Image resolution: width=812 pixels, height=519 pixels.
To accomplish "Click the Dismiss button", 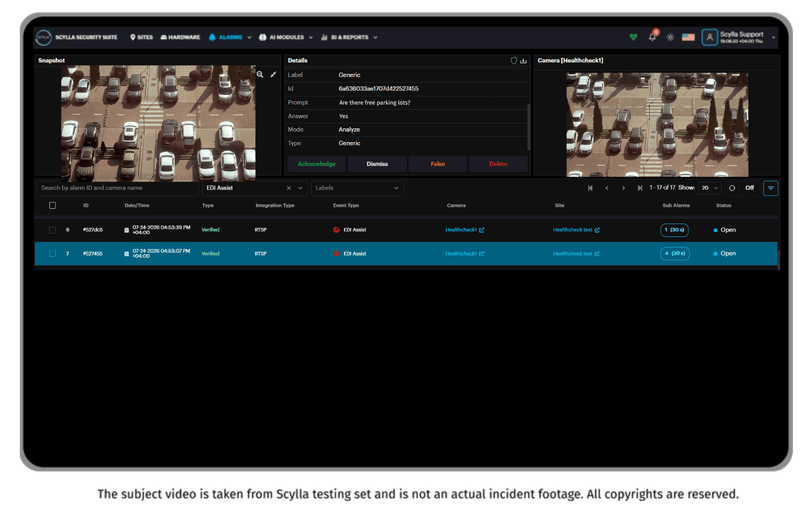I will point(377,164).
